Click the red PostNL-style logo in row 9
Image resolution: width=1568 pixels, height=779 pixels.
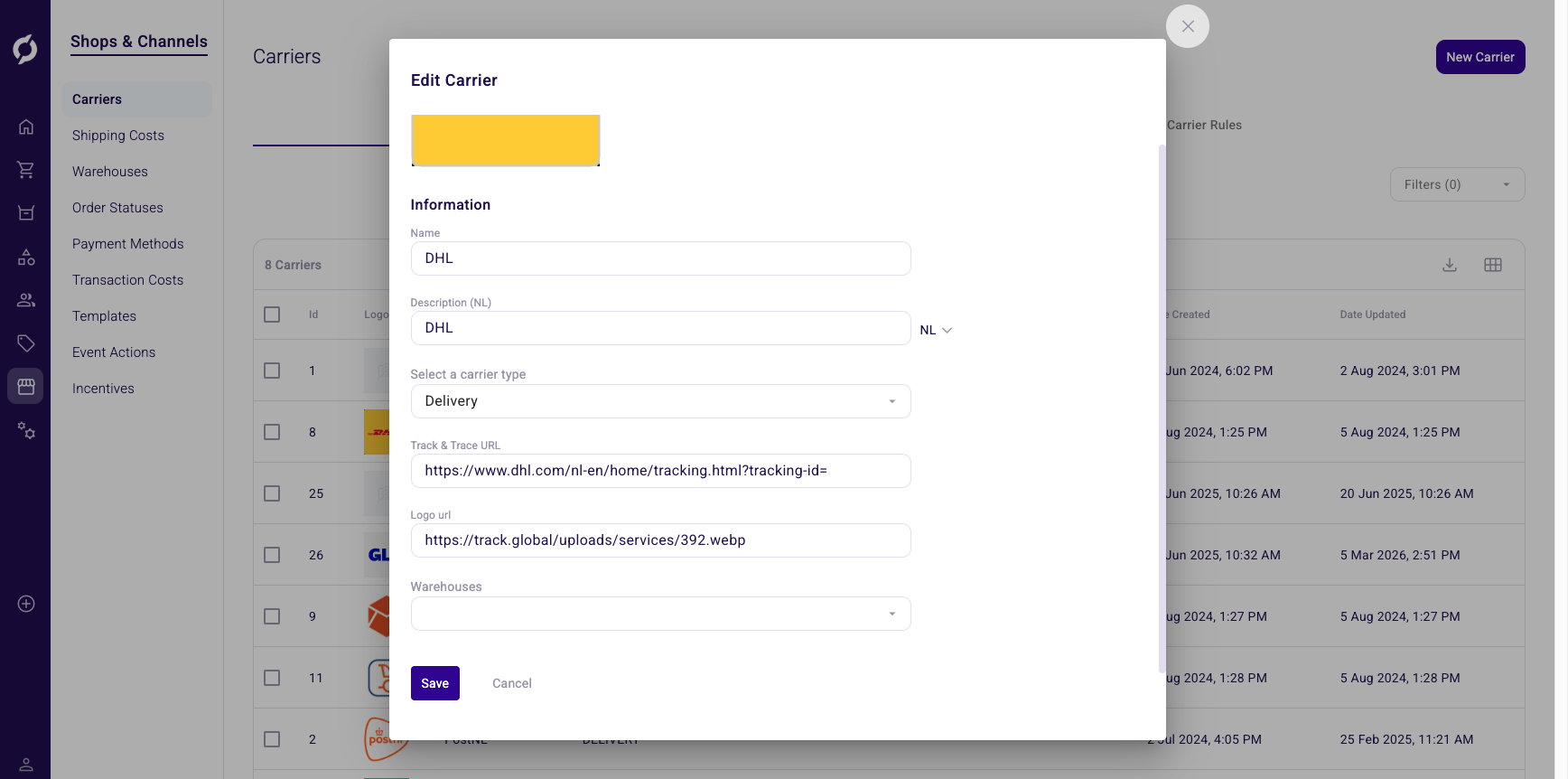click(x=378, y=616)
